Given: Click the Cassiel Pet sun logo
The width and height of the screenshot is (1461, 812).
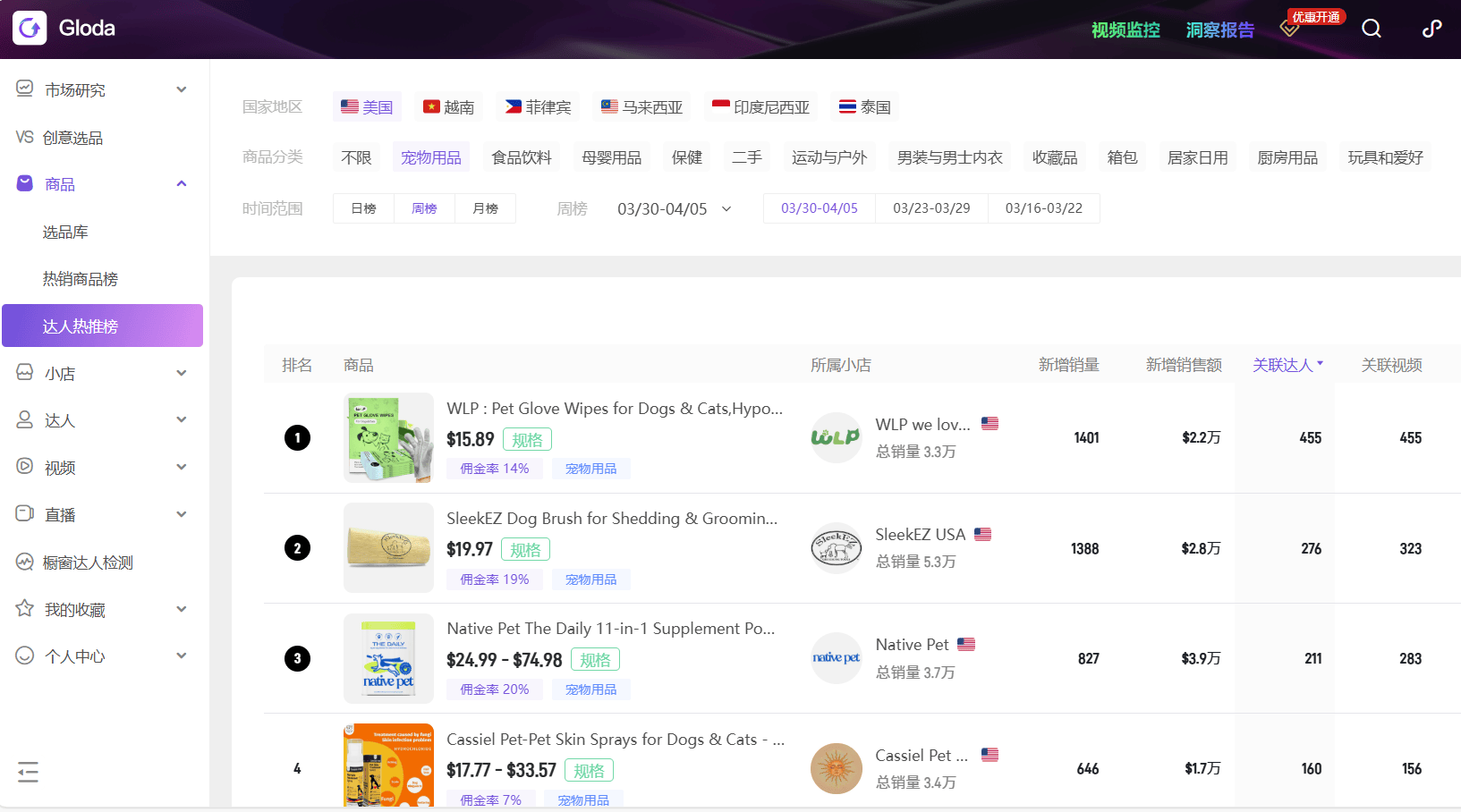Looking at the screenshot, I should (x=836, y=768).
